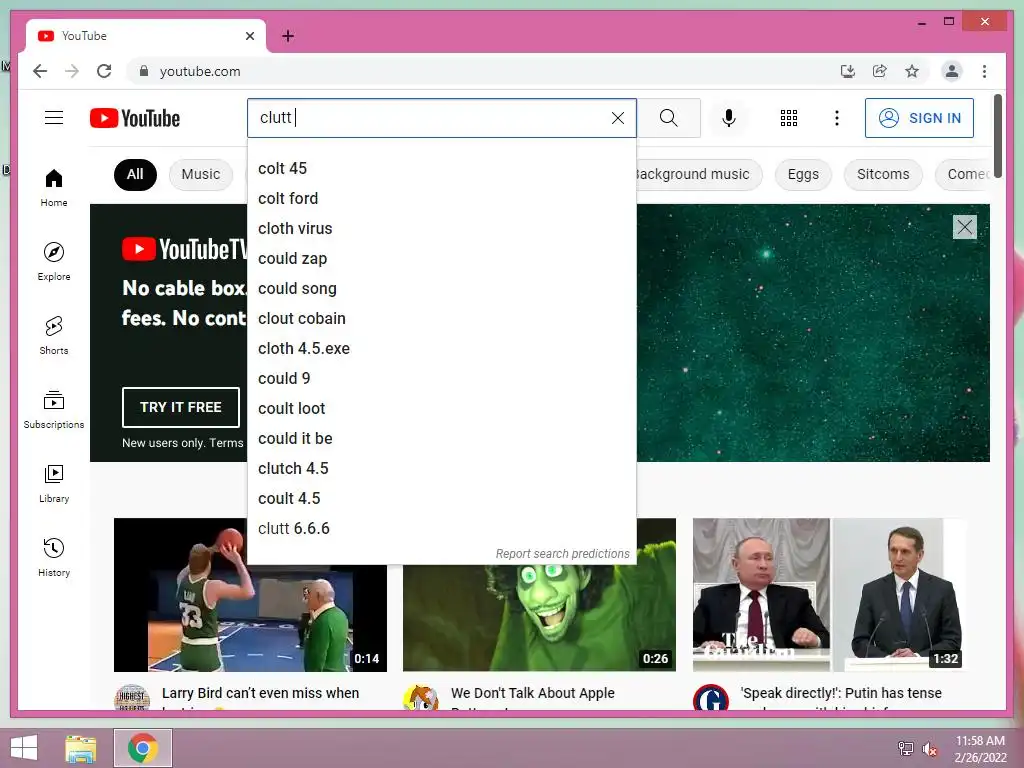Choose the 'clout cobain' suggestion

point(441,319)
